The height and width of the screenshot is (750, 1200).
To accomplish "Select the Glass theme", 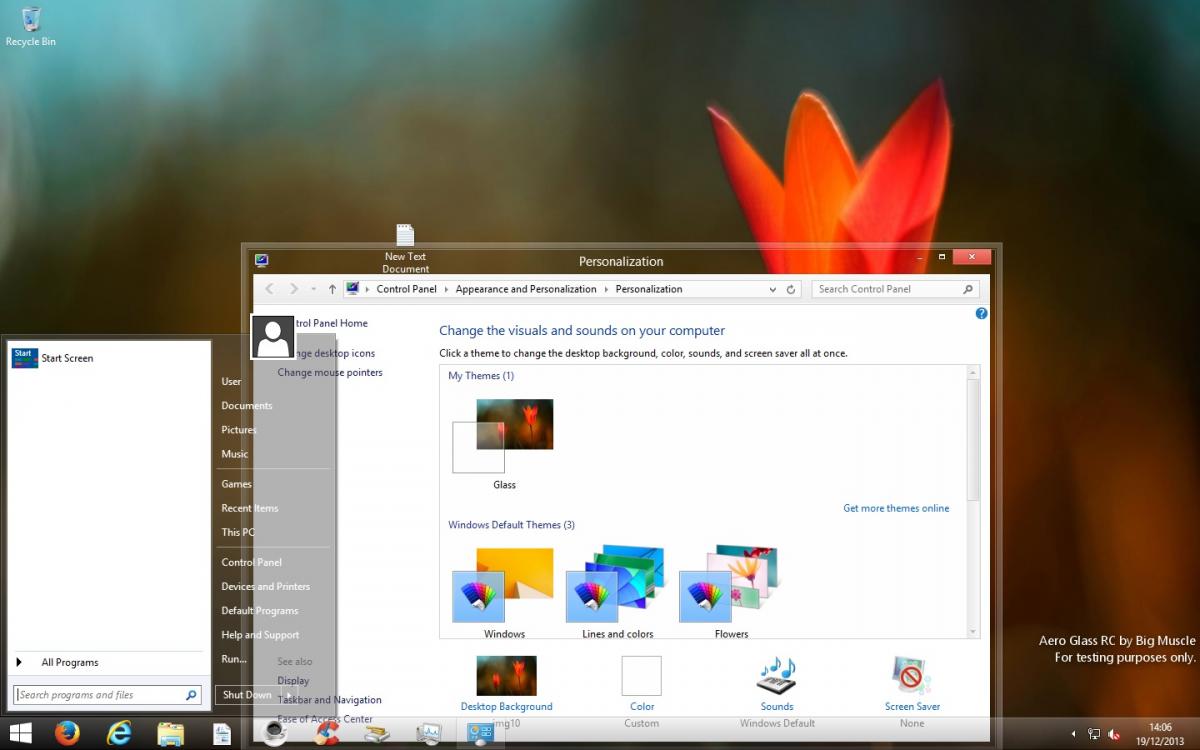I will click(504, 444).
